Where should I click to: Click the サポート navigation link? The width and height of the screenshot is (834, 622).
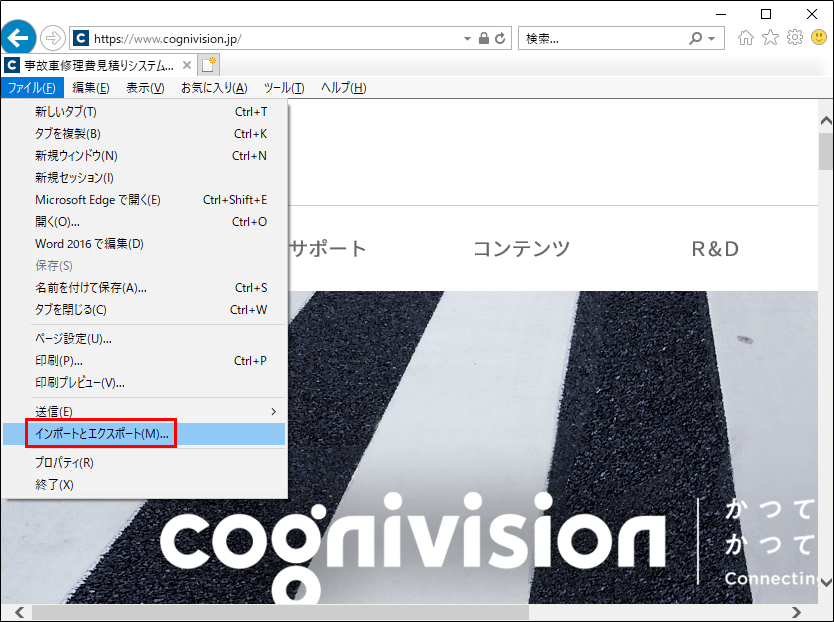pyautogui.click(x=328, y=248)
